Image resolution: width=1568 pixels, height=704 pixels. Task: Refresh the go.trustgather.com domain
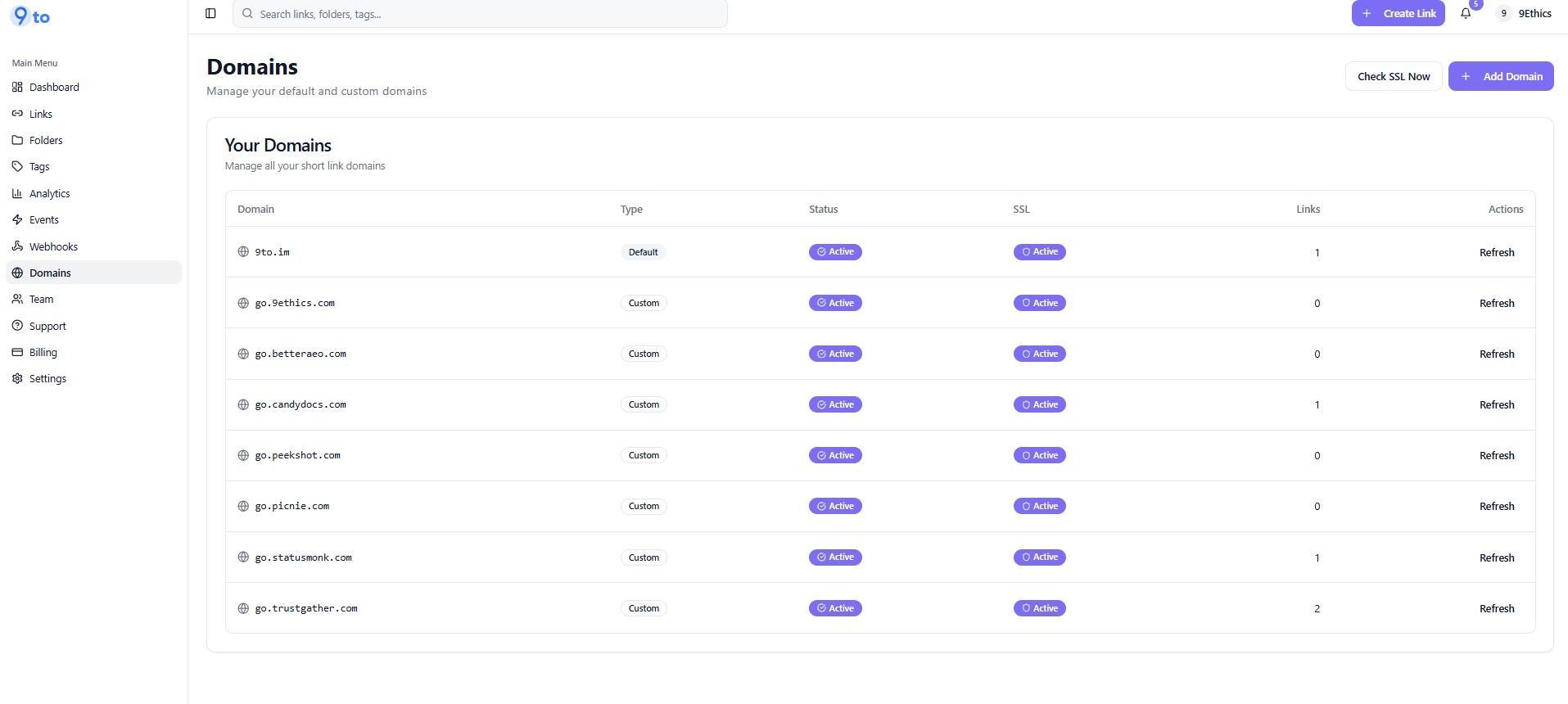click(1496, 608)
